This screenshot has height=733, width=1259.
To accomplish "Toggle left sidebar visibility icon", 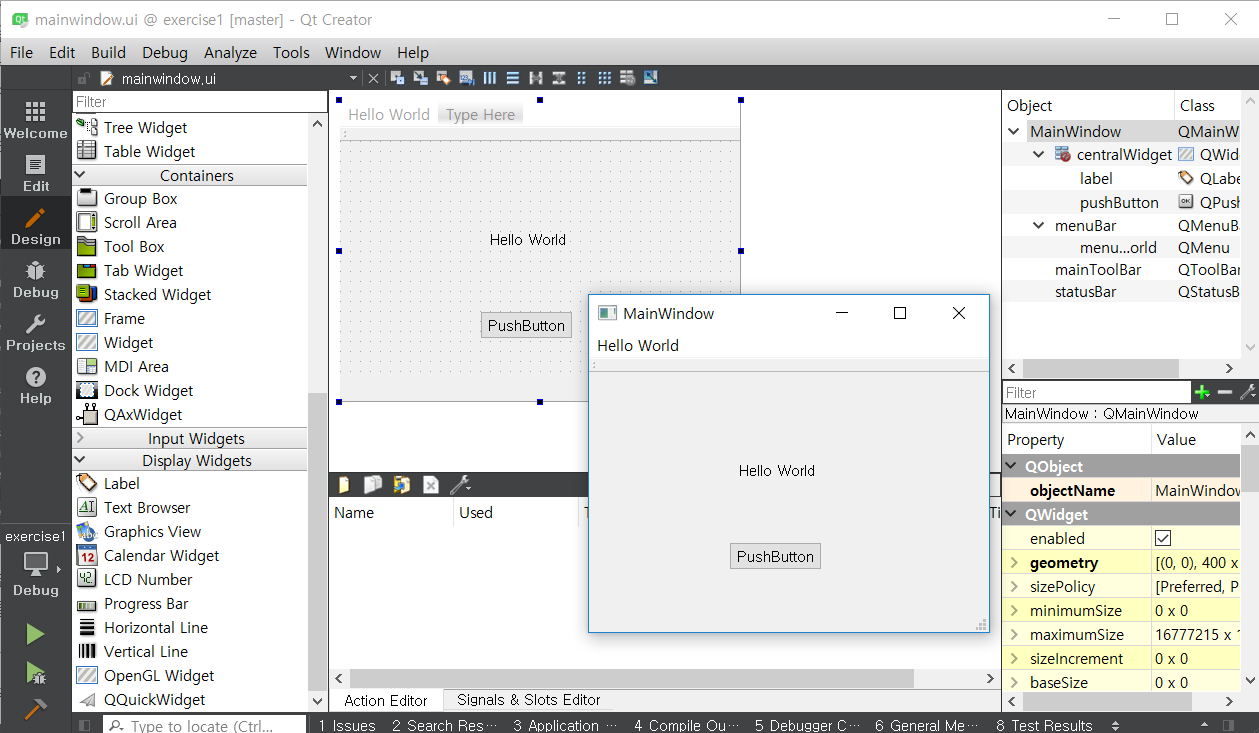I will (x=84, y=725).
